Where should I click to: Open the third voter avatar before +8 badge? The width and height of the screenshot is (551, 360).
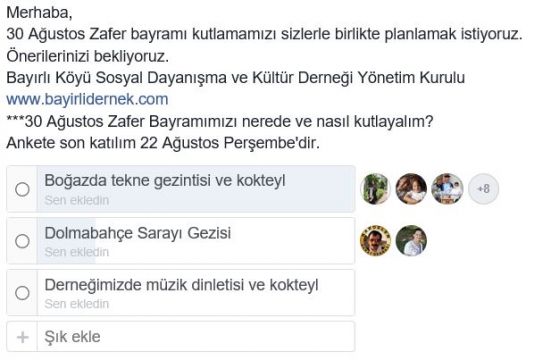[447, 189]
